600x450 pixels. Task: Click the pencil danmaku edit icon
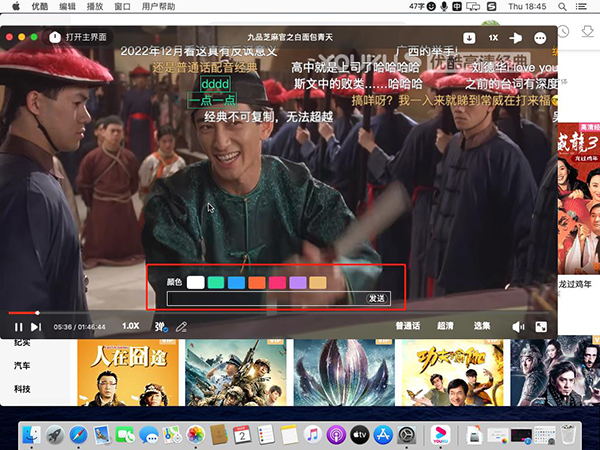tap(181, 326)
